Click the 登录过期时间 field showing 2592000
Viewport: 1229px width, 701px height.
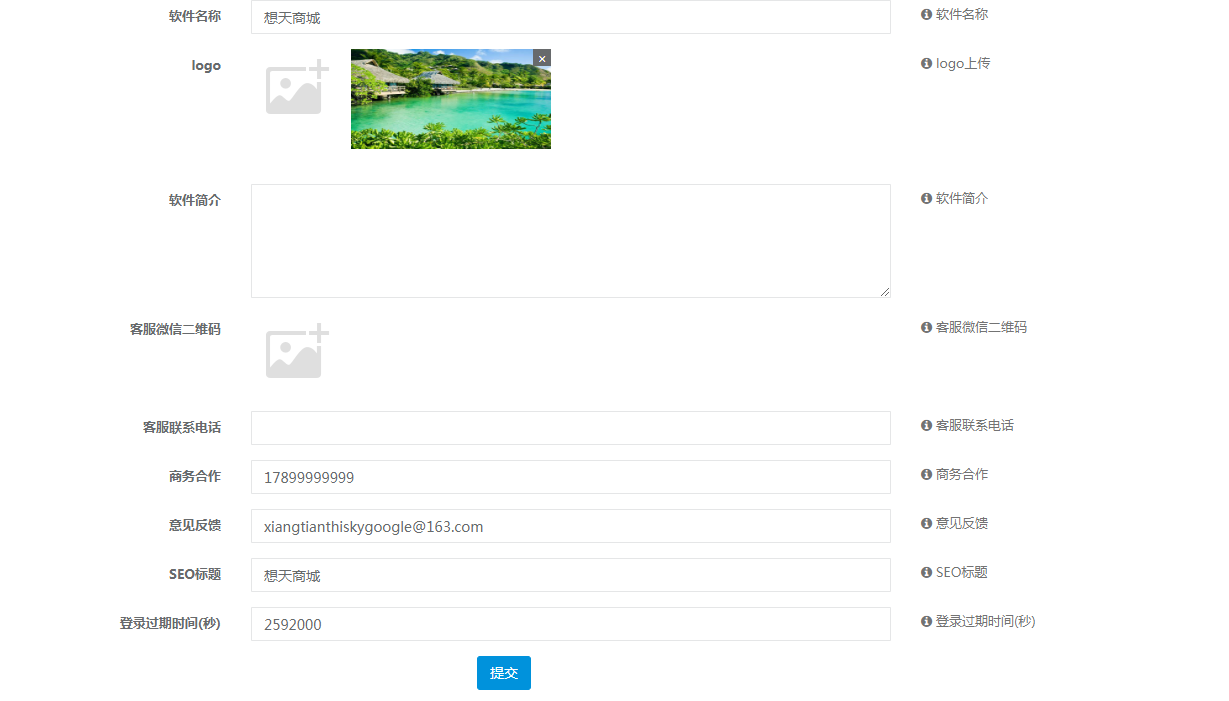(x=571, y=624)
